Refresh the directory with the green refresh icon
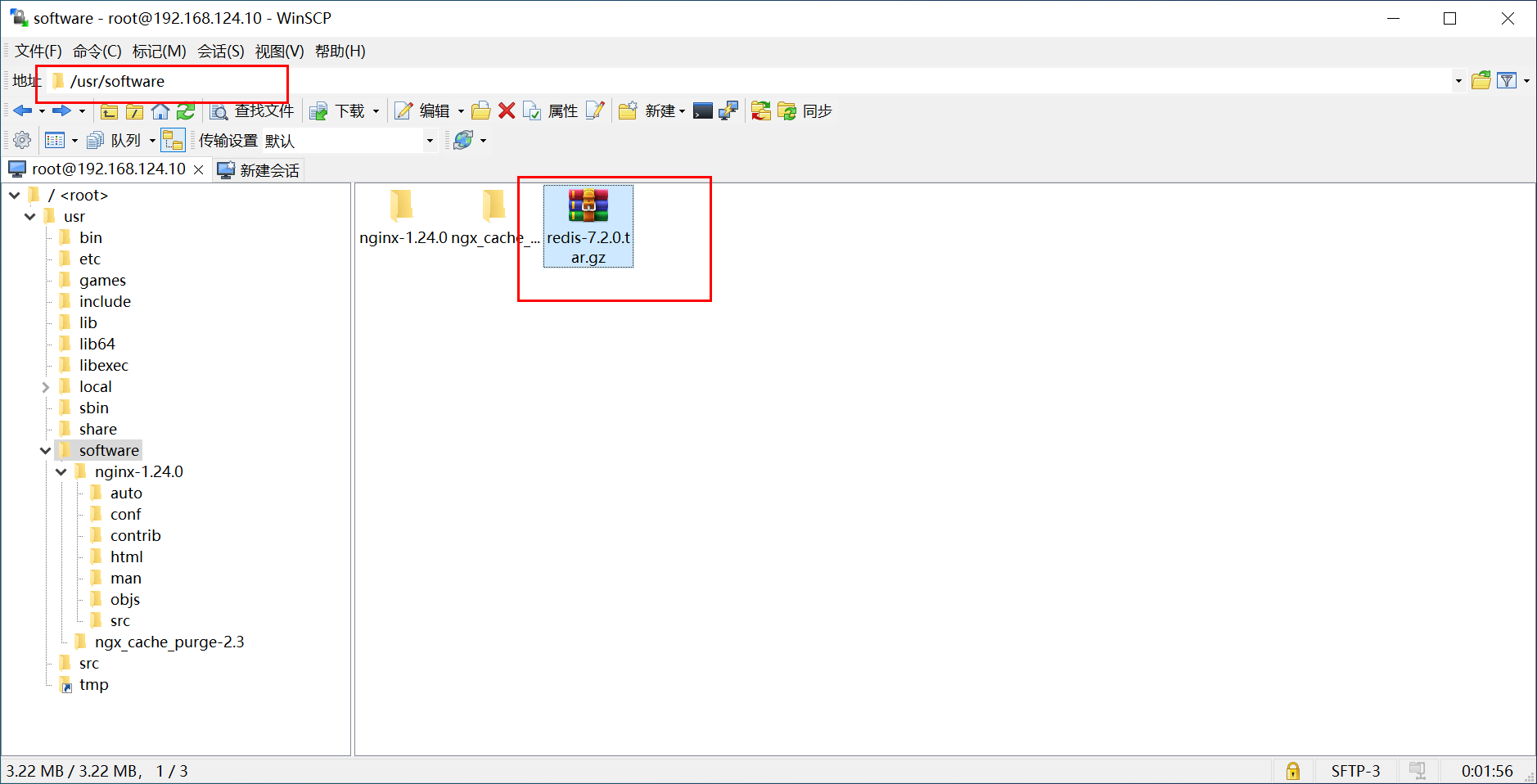 pyautogui.click(x=186, y=111)
